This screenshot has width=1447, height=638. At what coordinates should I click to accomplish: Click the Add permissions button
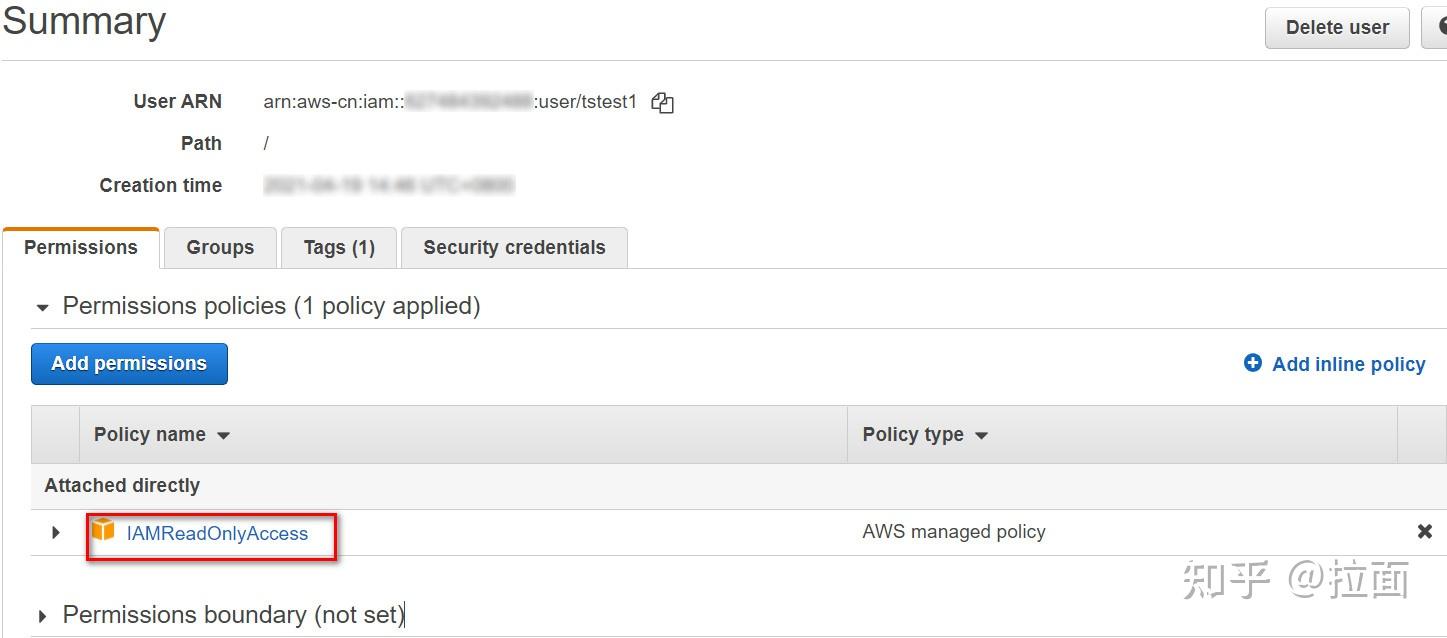coord(129,363)
